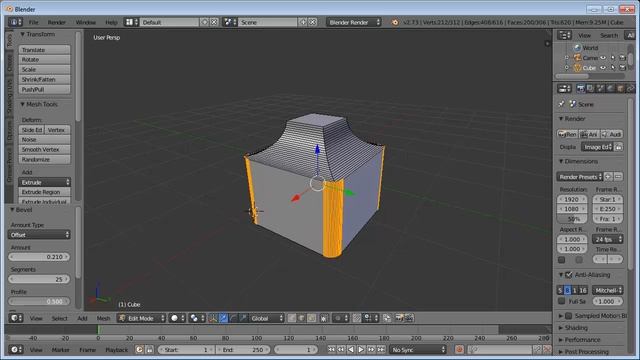
Task: Add new scene plus icon
Action: coord(303,22)
